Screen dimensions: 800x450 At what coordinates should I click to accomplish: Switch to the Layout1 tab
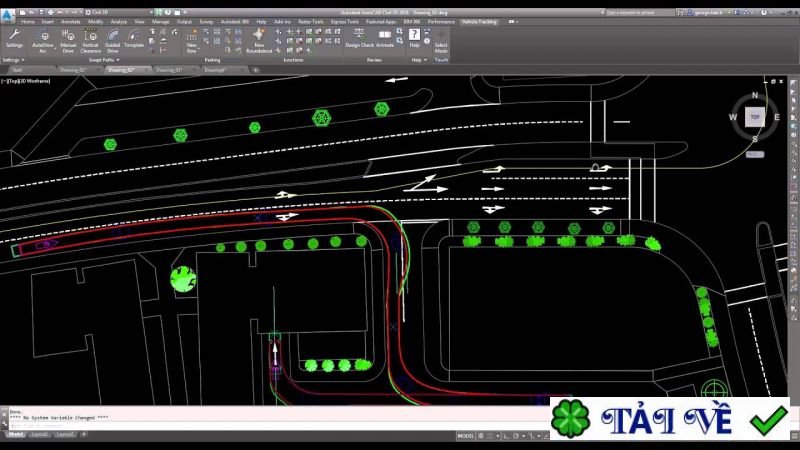pyautogui.click(x=40, y=435)
